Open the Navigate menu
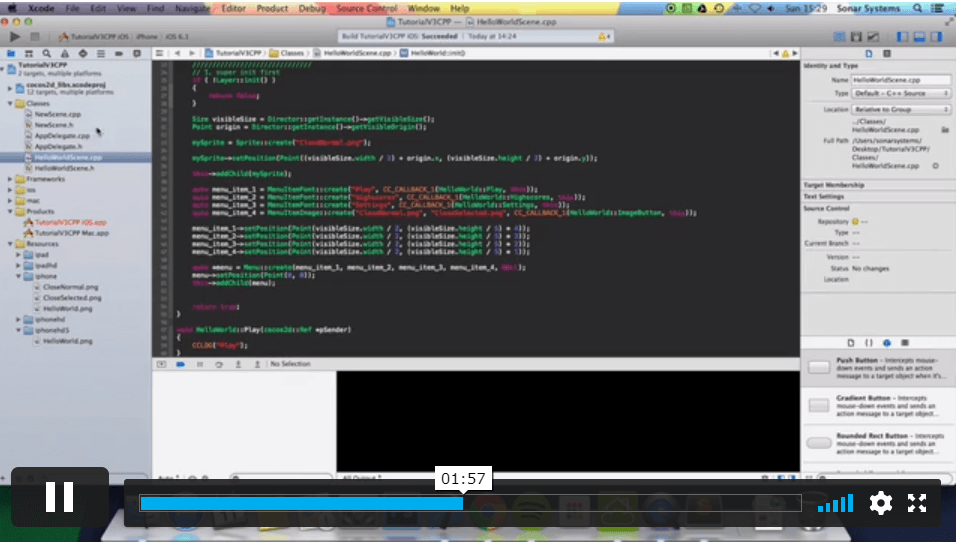This screenshot has width=956, height=542. [x=192, y=9]
